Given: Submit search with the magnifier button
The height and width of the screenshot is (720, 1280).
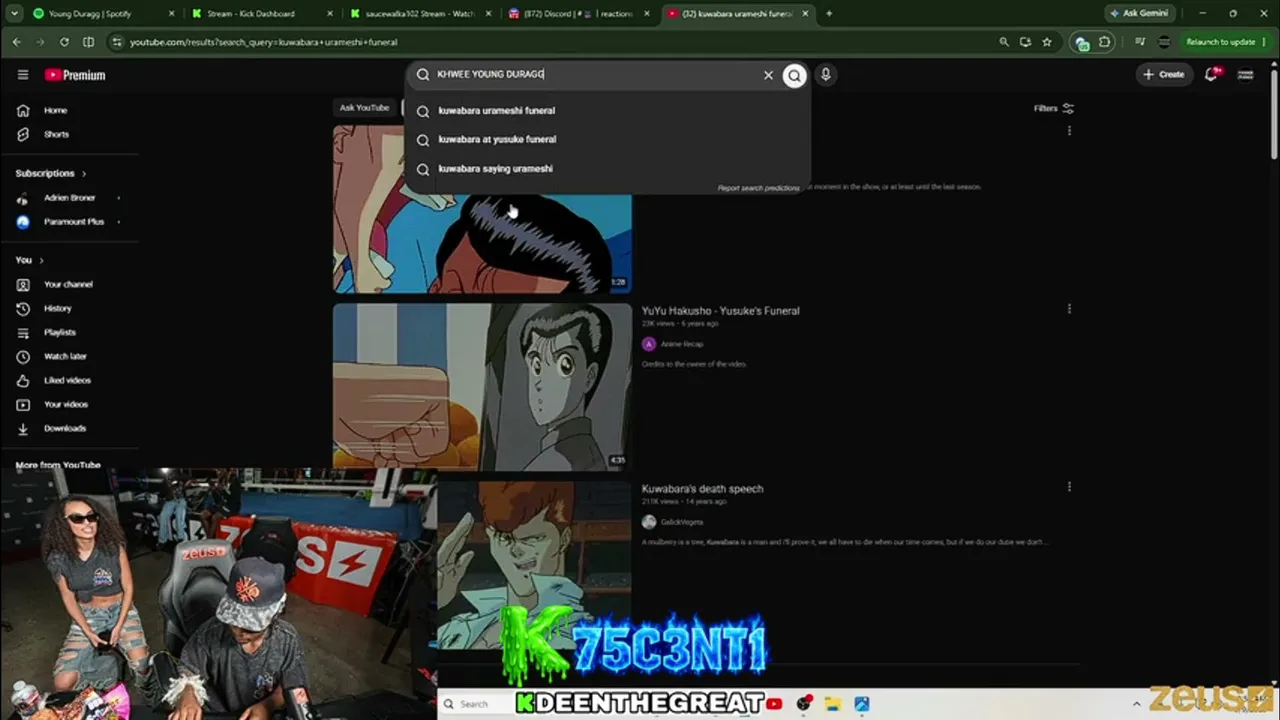Looking at the screenshot, I should [x=794, y=75].
